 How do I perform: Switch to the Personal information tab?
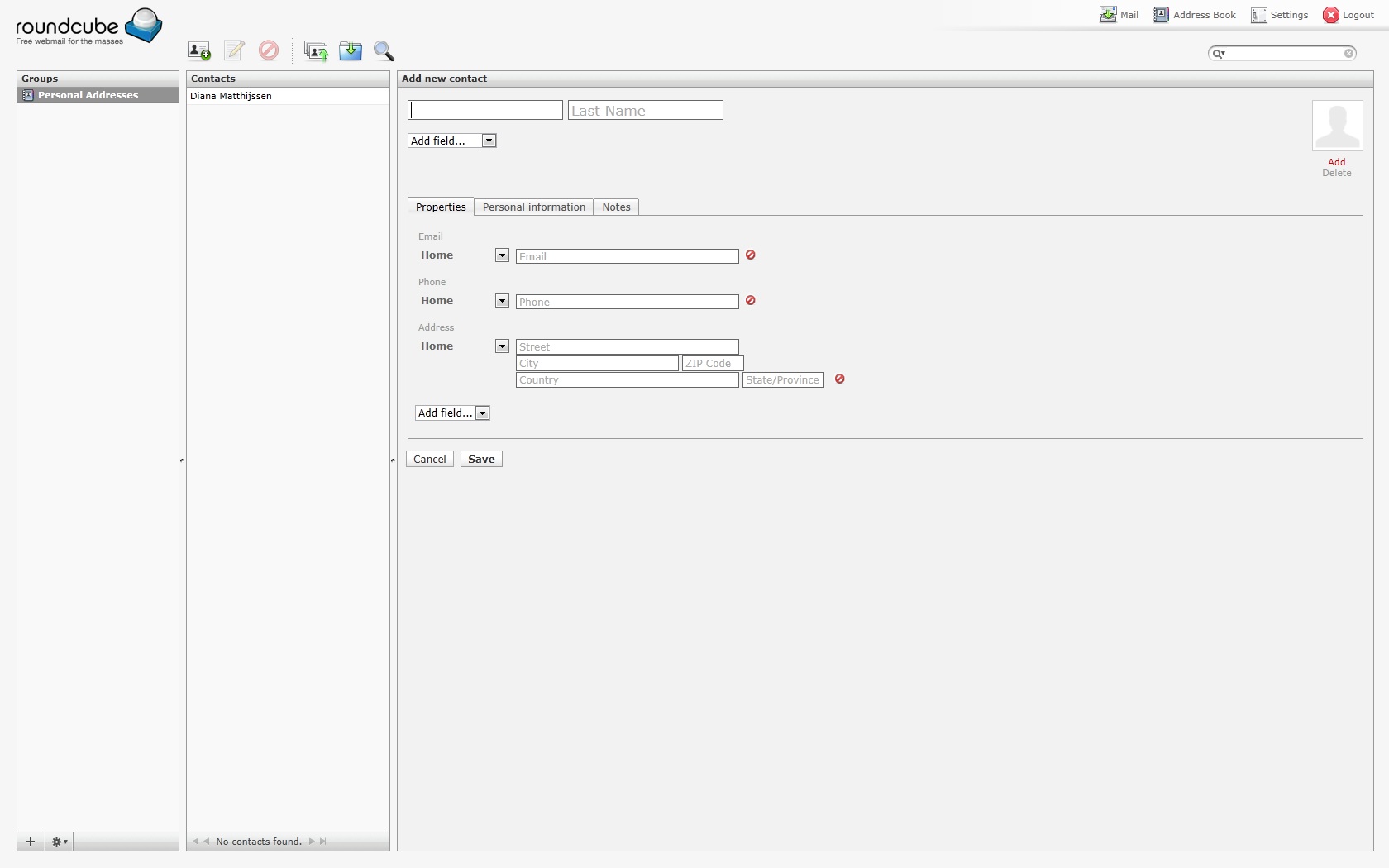(x=534, y=207)
